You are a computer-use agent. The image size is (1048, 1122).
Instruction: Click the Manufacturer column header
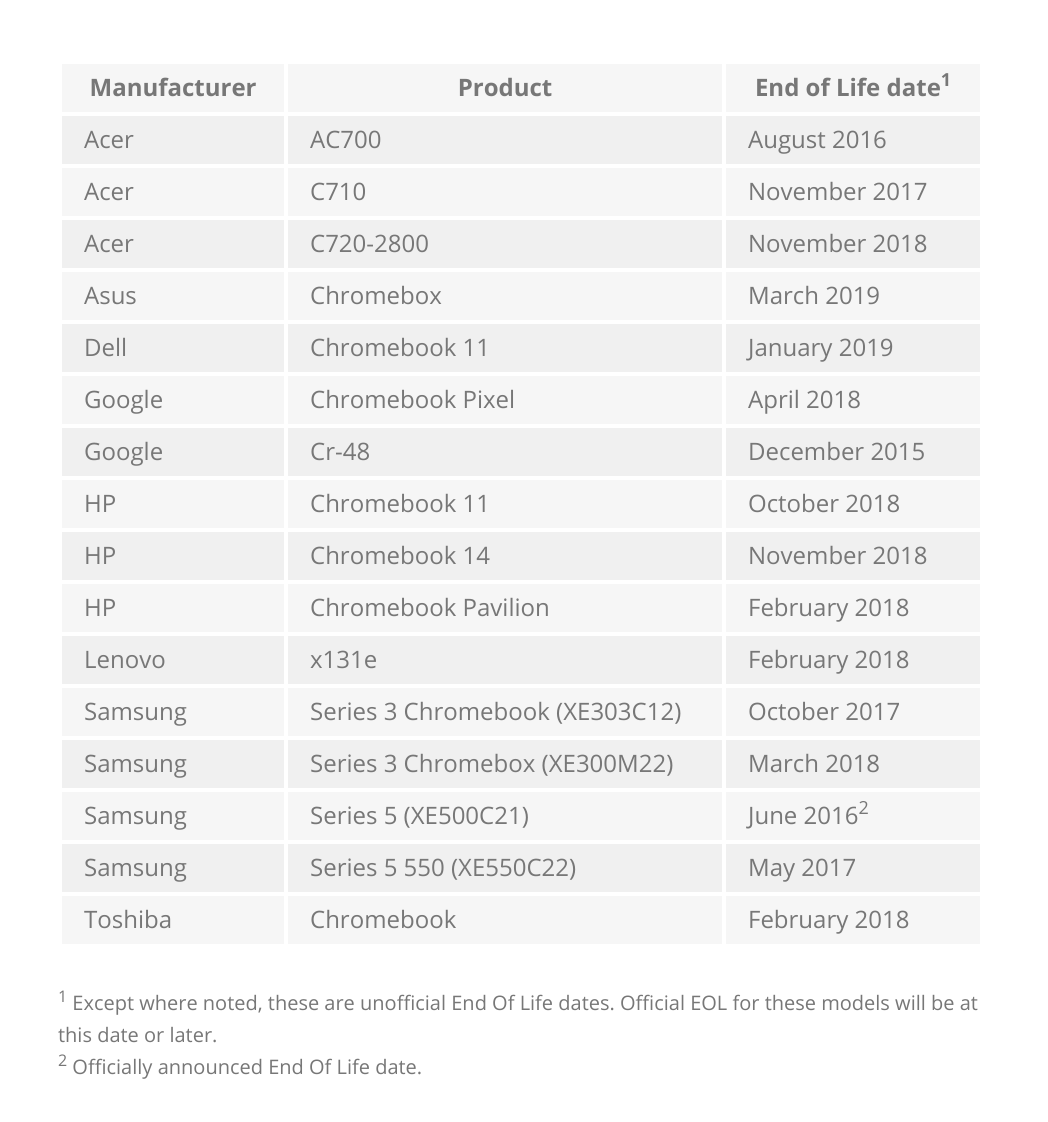pyautogui.click(x=172, y=88)
